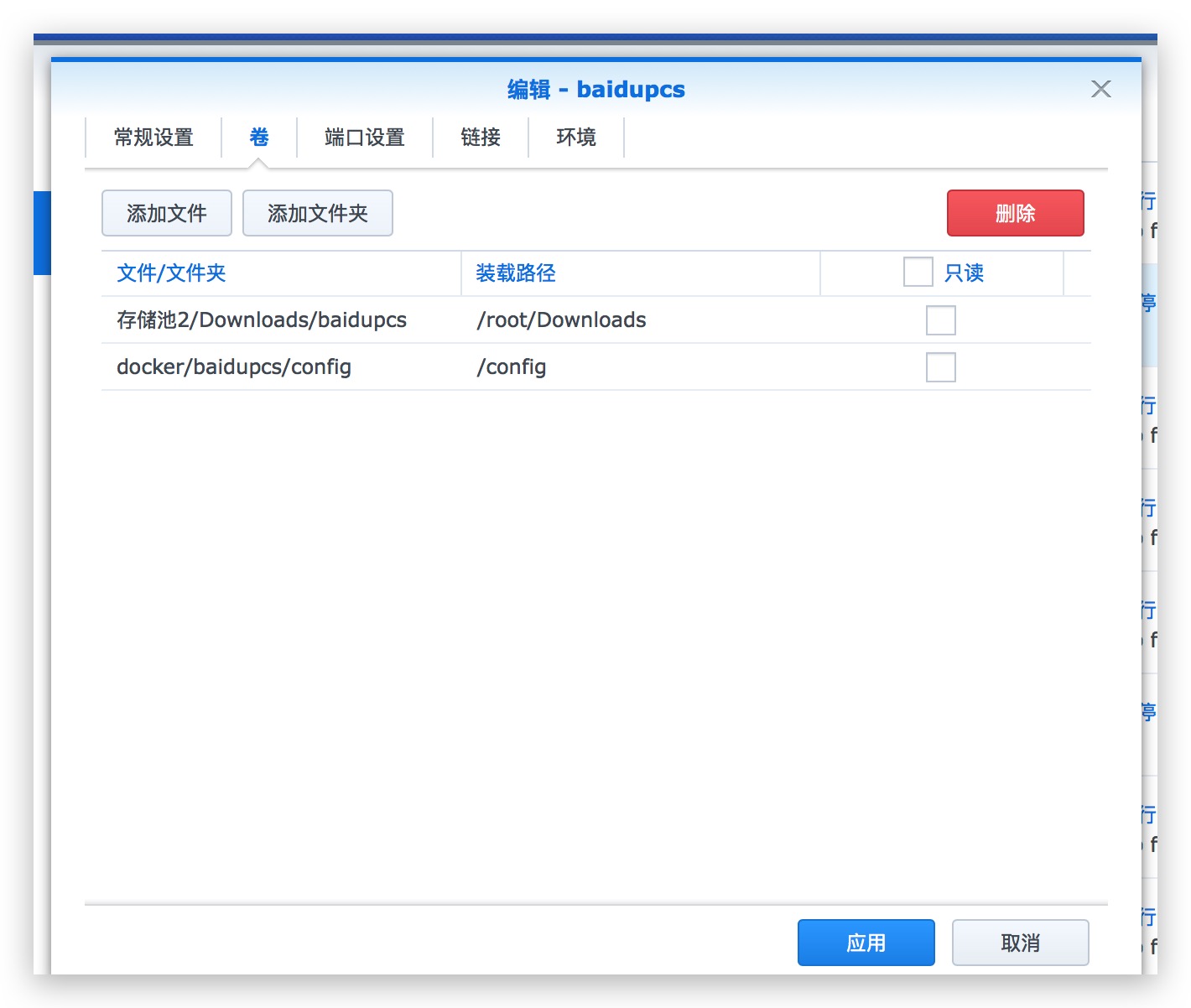Click the blue bar behind the dialog
This screenshot has height=1008, width=1191.
click(x=42, y=232)
